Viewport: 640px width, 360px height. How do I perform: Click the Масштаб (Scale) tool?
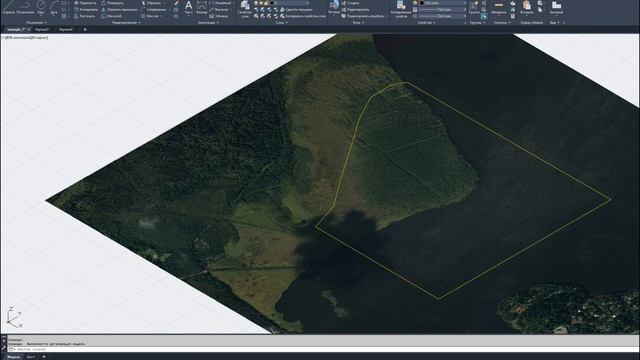111,16
